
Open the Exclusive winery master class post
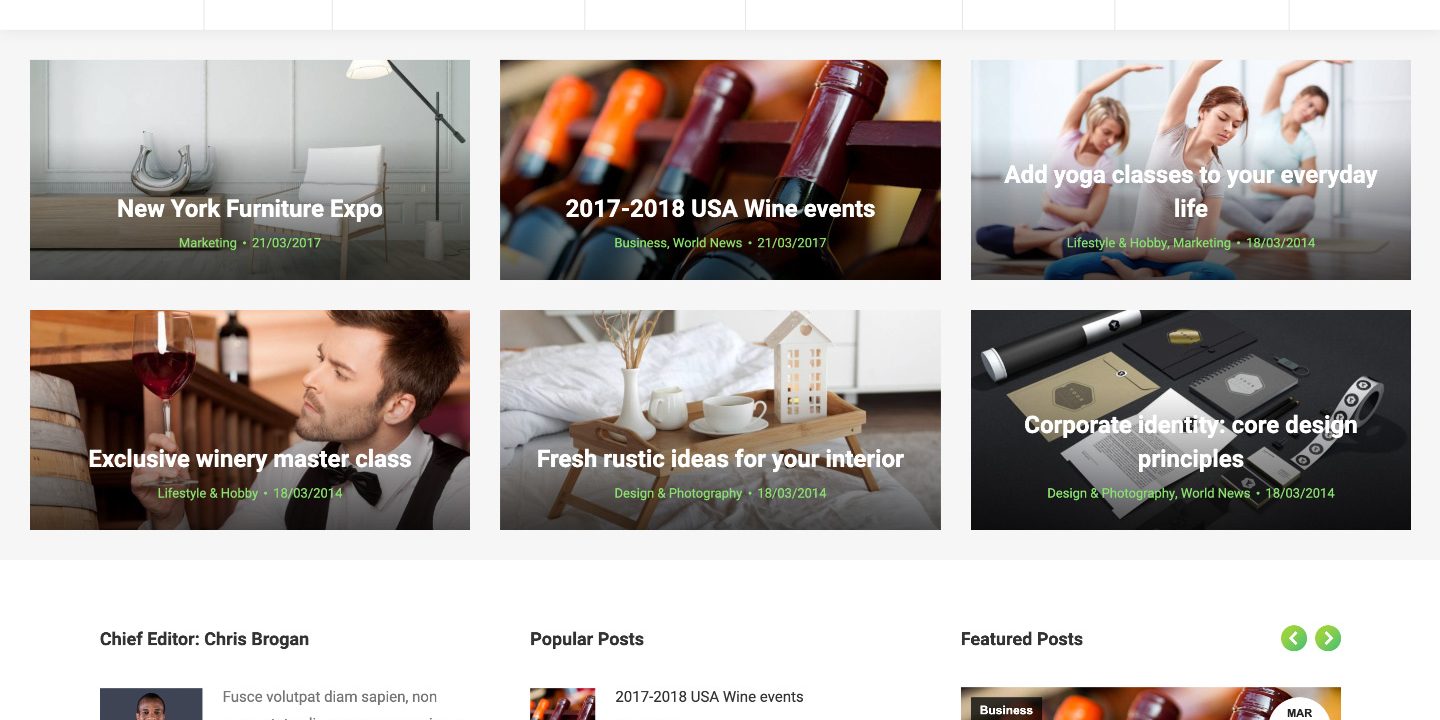(x=250, y=459)
